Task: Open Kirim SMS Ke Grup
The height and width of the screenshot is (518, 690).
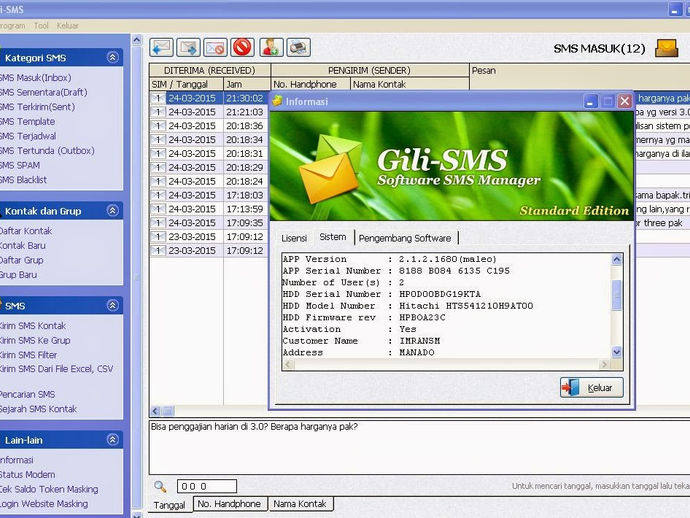Action: (x=35, y=340)
